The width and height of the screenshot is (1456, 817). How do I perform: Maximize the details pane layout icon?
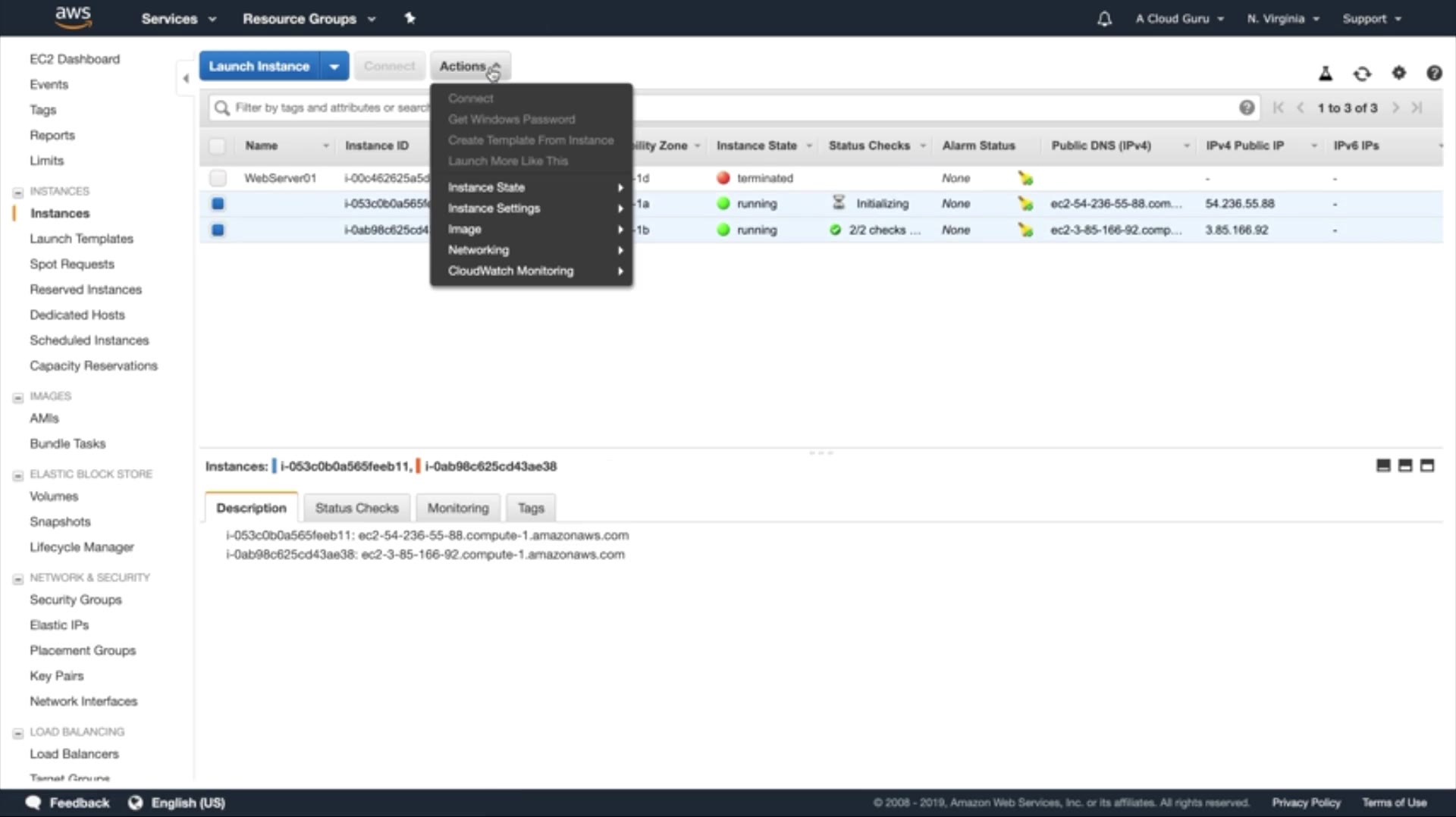tap(1427, 465)
